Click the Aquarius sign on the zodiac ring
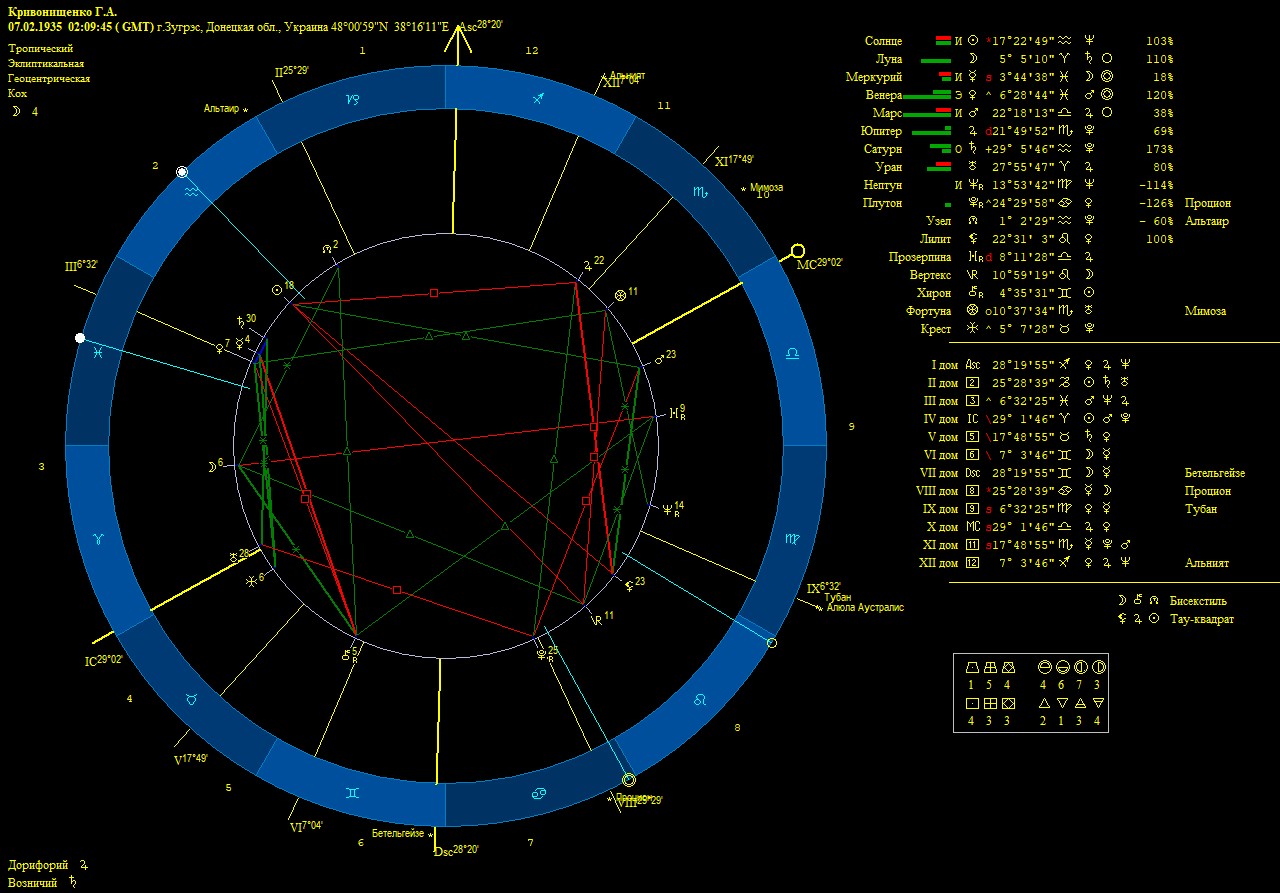This screenshot has width=1280, height=893. point(191,192)
